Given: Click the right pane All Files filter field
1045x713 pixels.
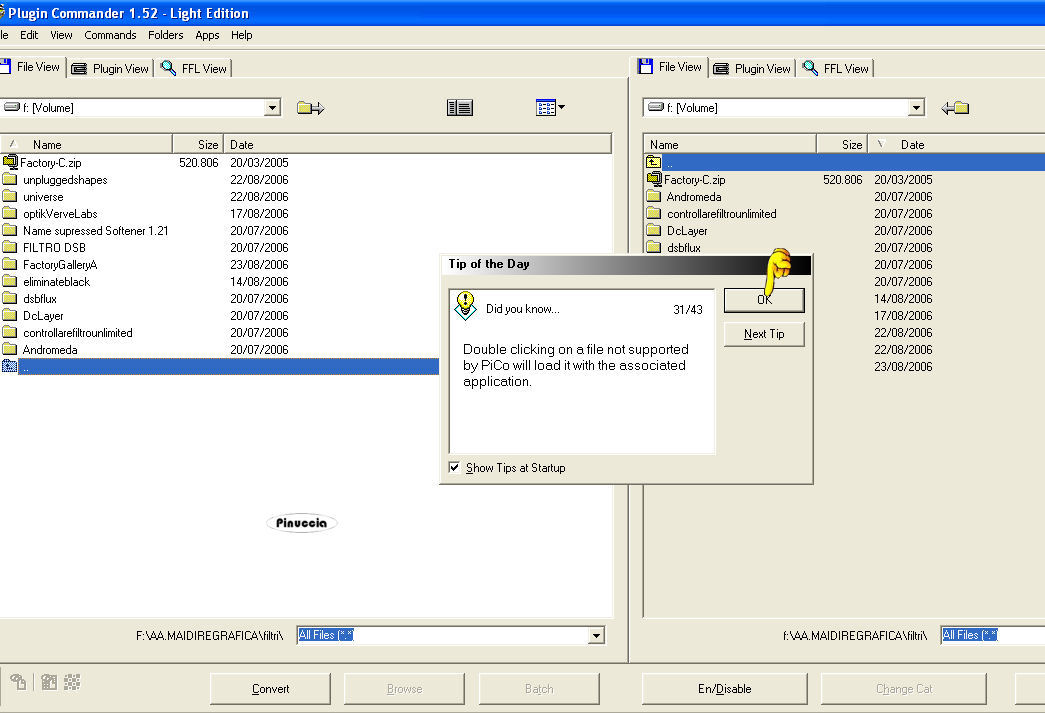Looking at the screenshot, I should (x=993, y=635).
